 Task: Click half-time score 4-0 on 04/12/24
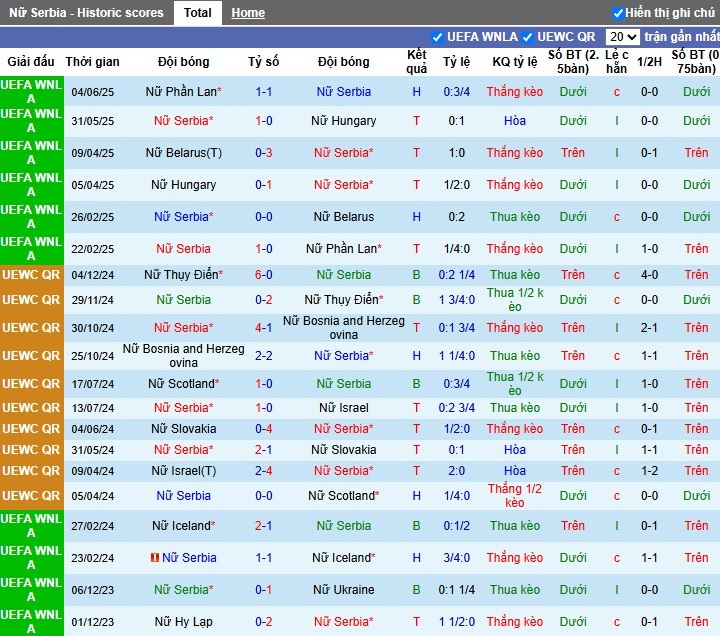click(649, 275)
